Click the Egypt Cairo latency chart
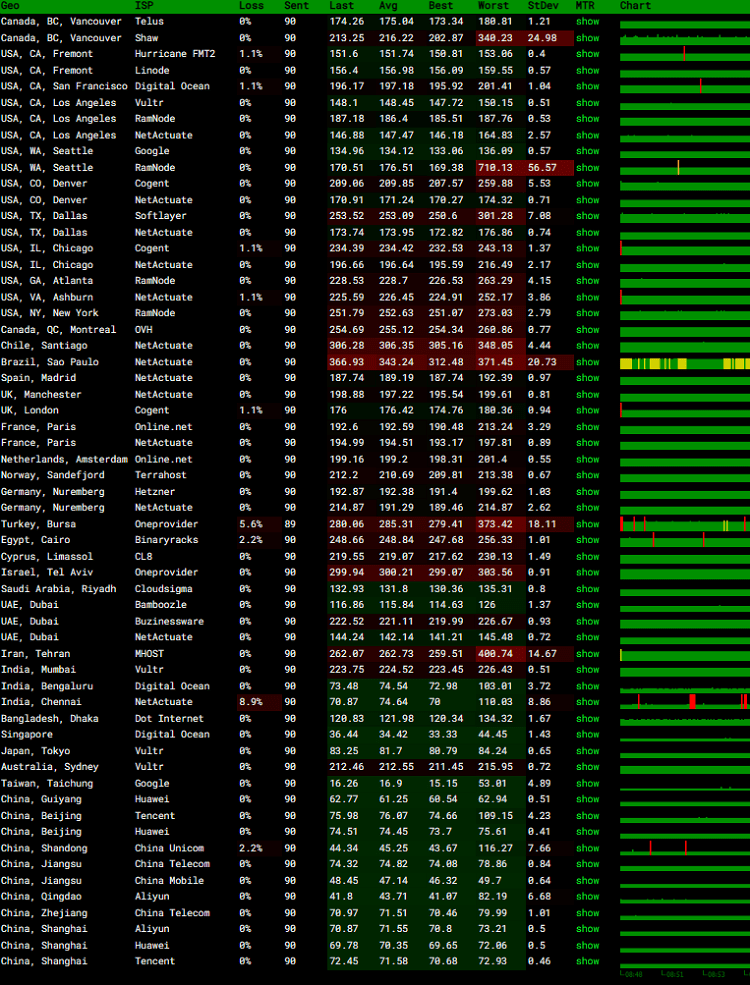750x985 pixels. point(685,540)
